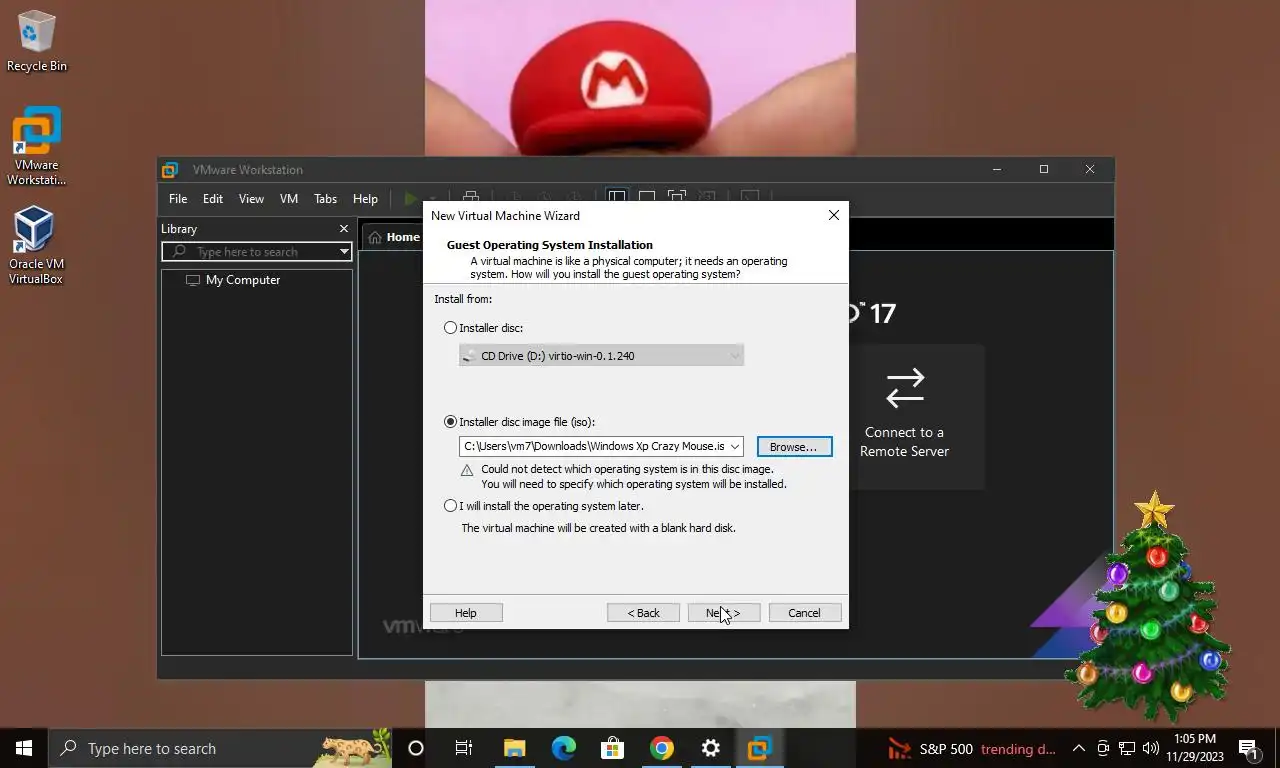Expand the Library search options arrow
The height and width of the screenshot is (768, 1280).
(x=344, y=252)
